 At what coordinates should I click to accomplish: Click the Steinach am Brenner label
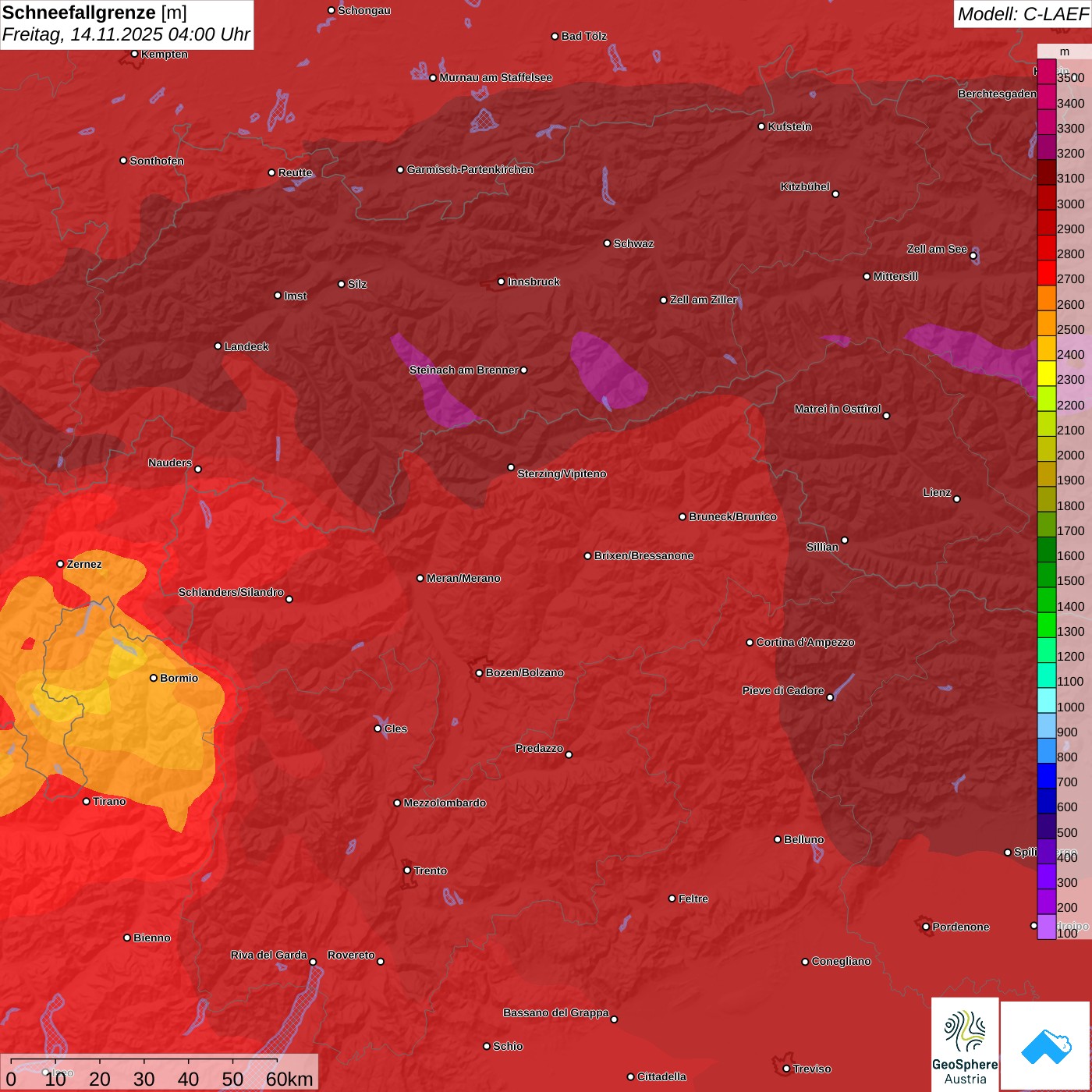point(464,370)
